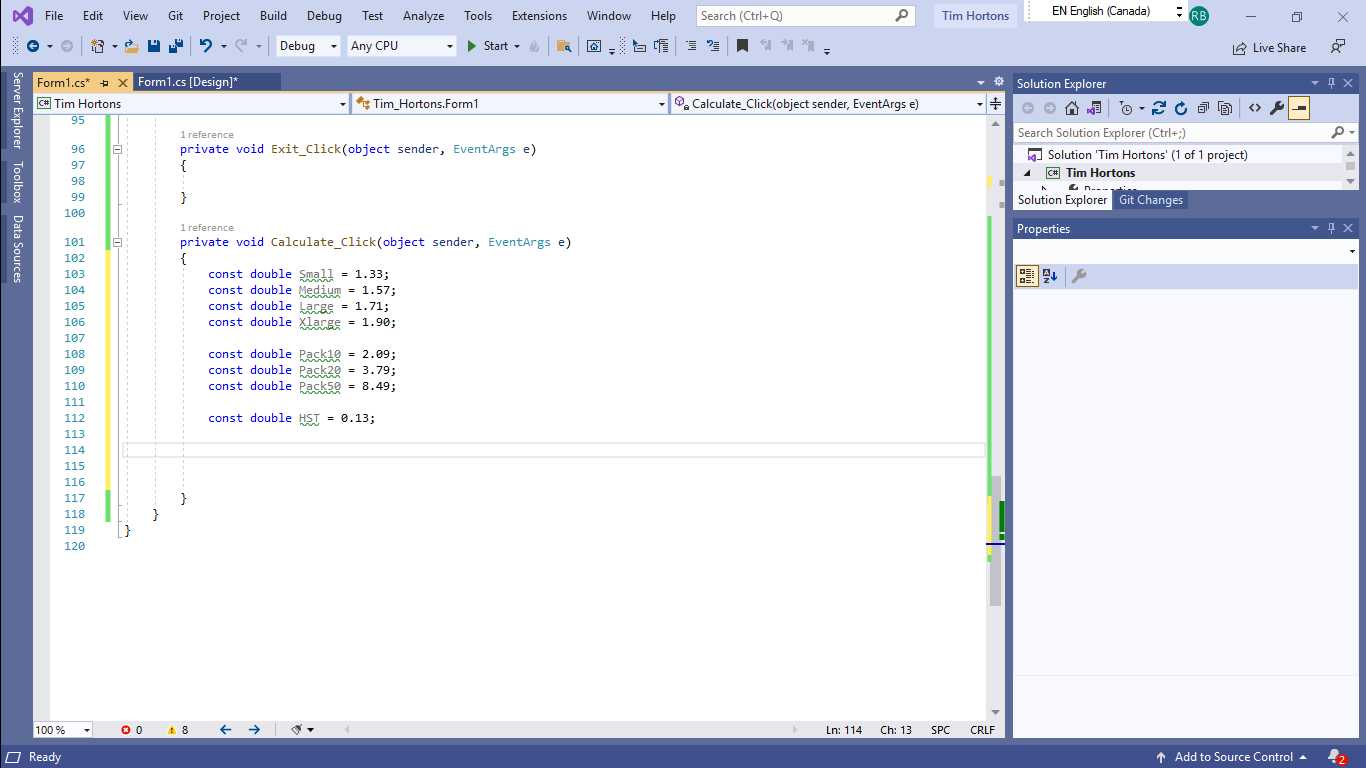The width and height of the screenshot is (1366, 768).
Task: Click the Save All toolbar icon
Action: point(175,46)
